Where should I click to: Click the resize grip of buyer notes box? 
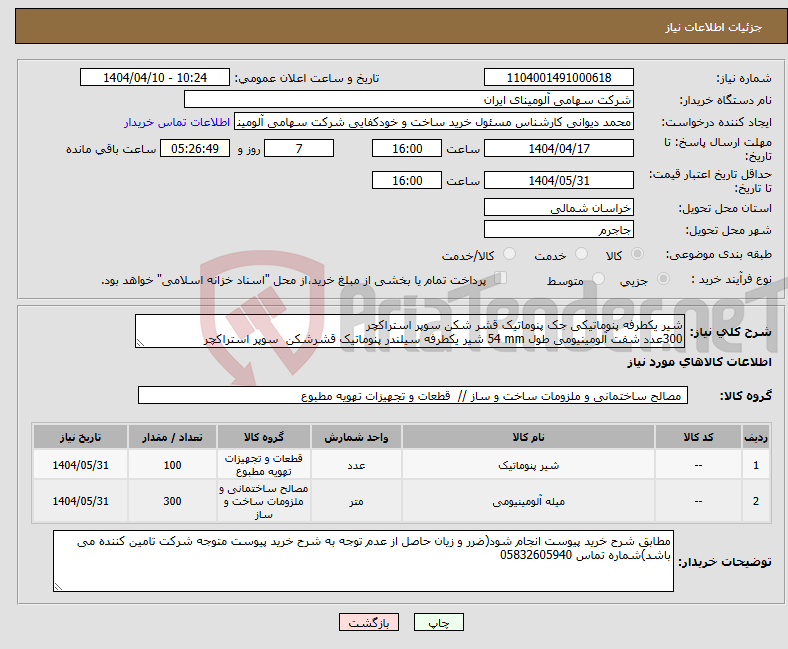[x=58, y=587]
